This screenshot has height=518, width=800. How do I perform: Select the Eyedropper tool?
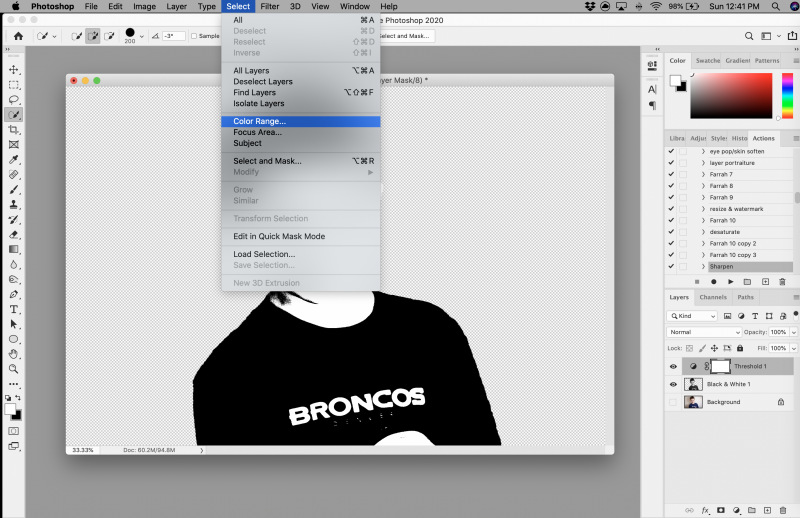[14, 160]
